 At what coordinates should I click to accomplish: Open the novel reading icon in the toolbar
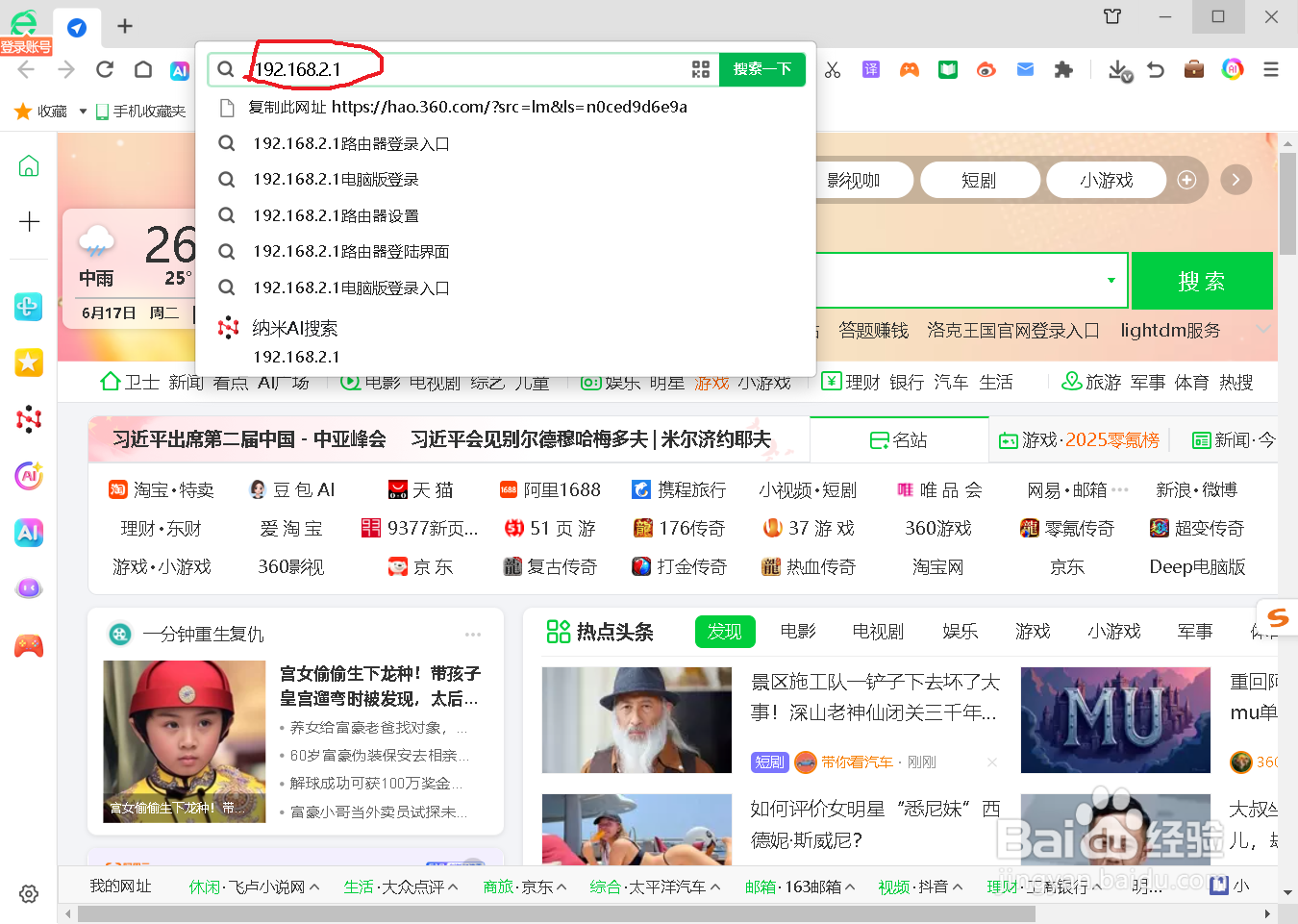[947, 69]
